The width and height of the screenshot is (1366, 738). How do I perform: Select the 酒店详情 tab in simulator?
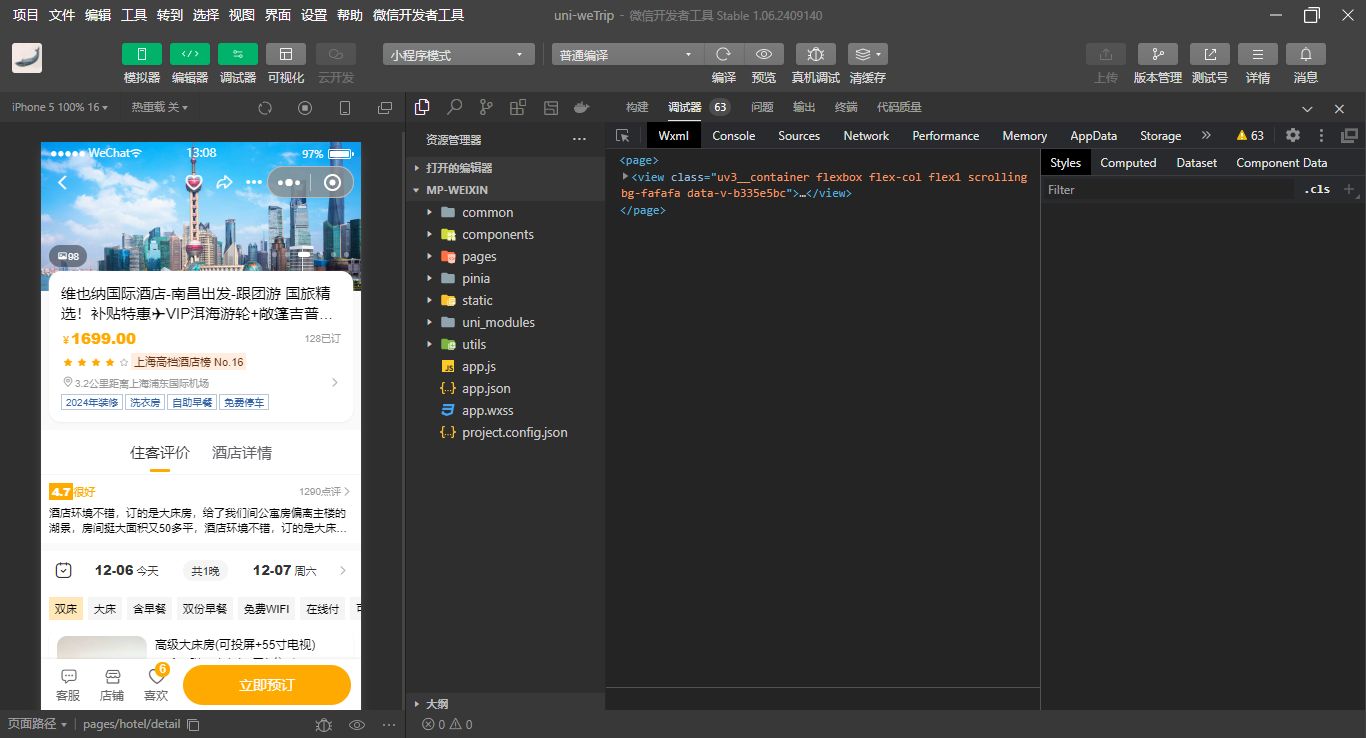coord(242,453)
